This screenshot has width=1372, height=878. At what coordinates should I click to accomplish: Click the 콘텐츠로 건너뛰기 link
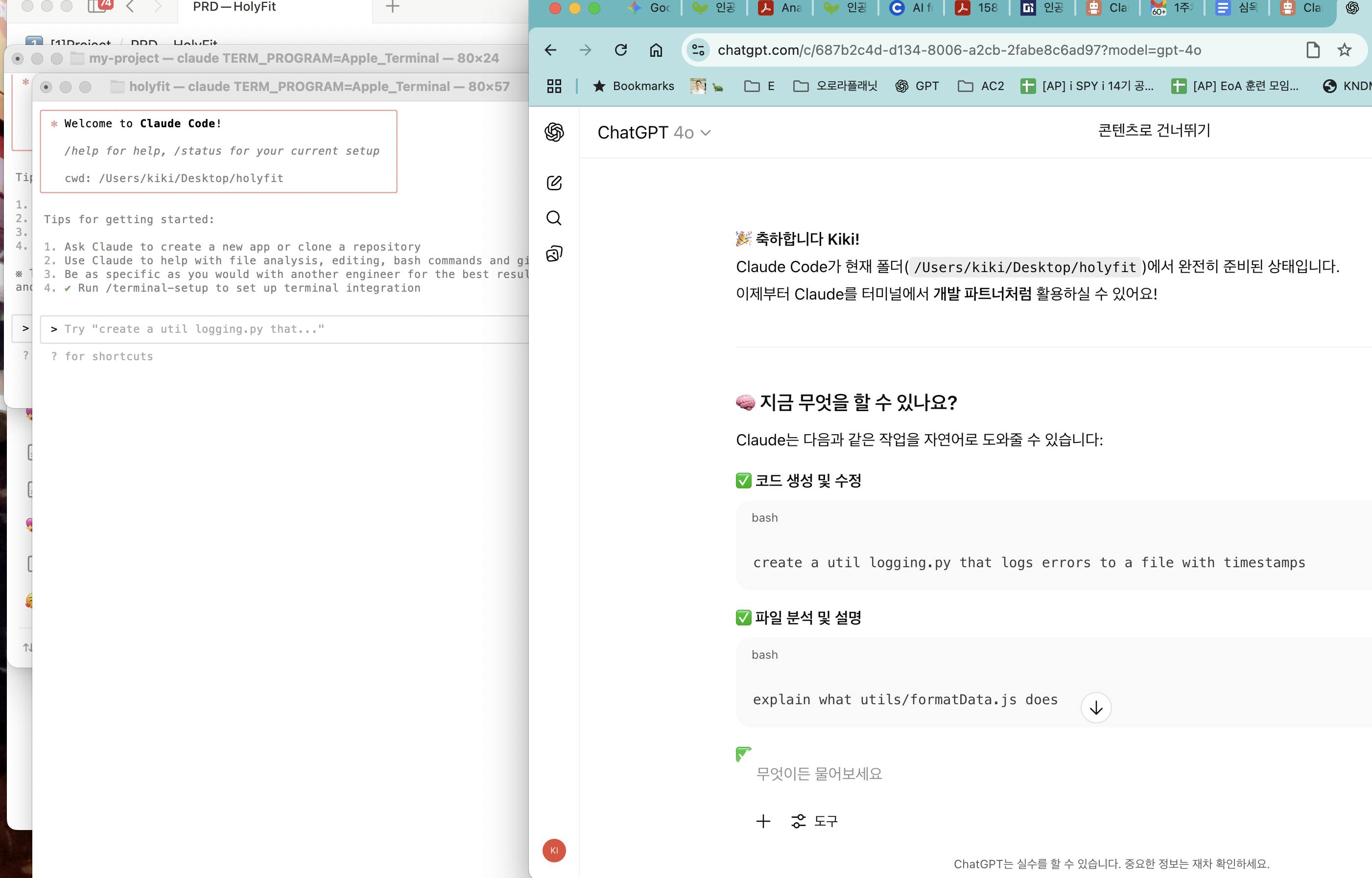(1154, 131)
